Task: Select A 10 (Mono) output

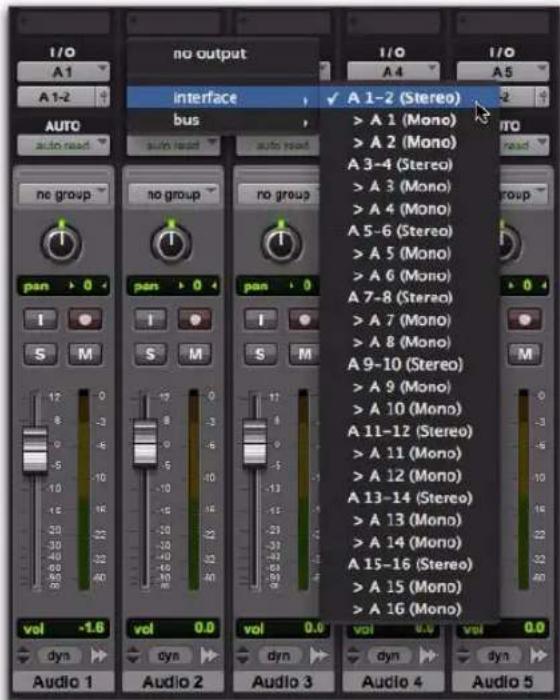Action: (409, 408)
